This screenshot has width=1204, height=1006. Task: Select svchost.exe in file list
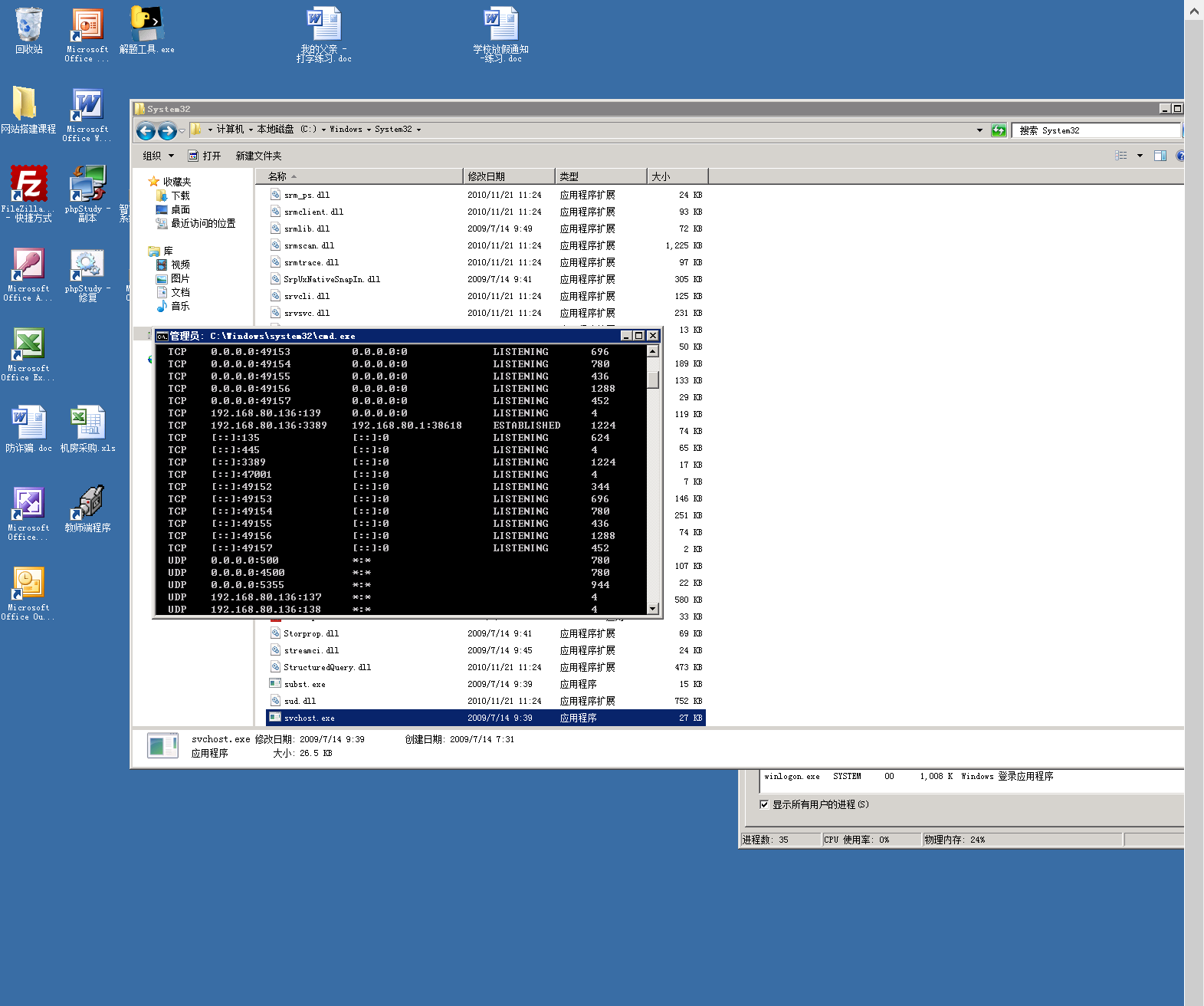[x=486, y=718]
